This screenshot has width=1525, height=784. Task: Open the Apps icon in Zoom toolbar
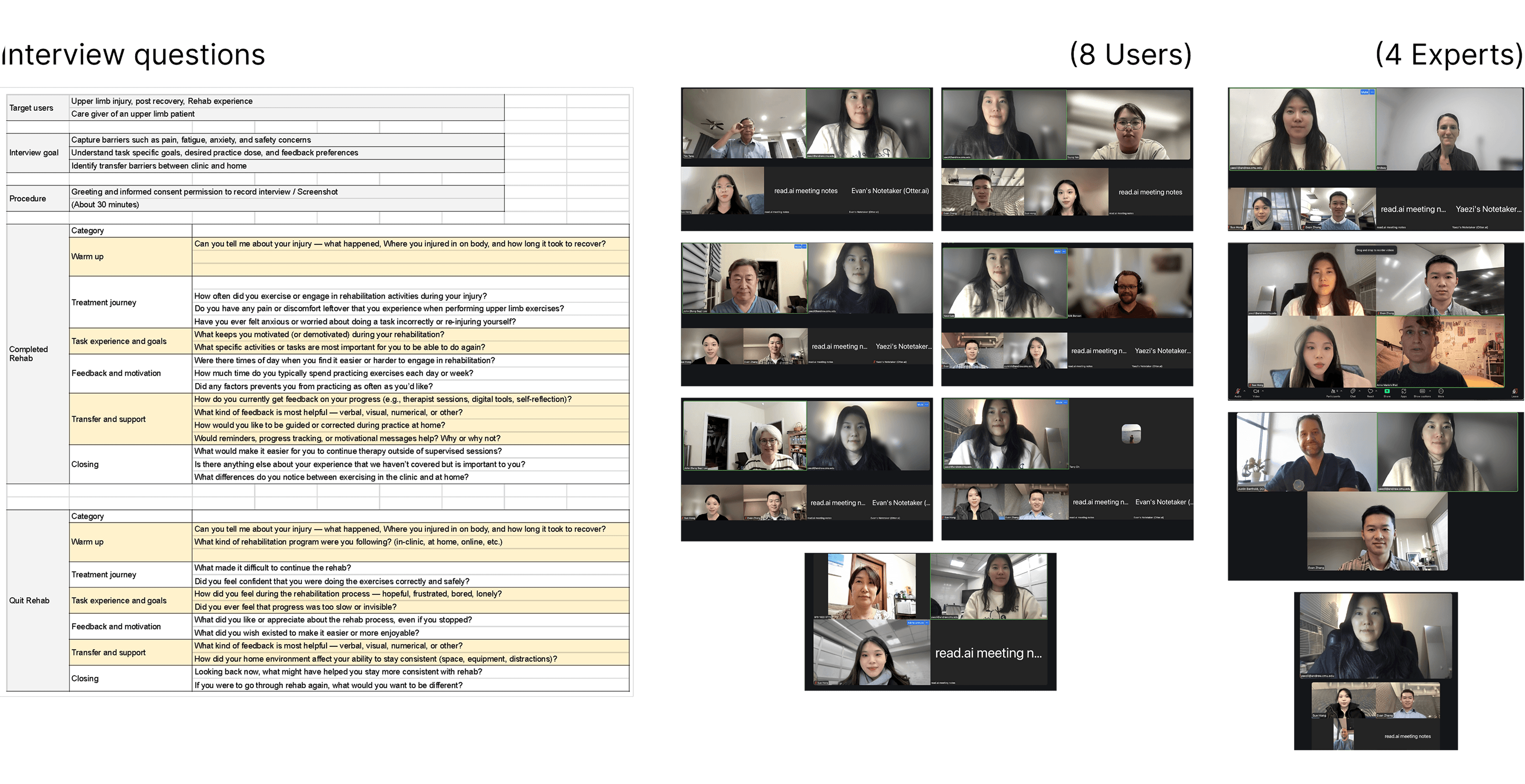coord(1404,392)
